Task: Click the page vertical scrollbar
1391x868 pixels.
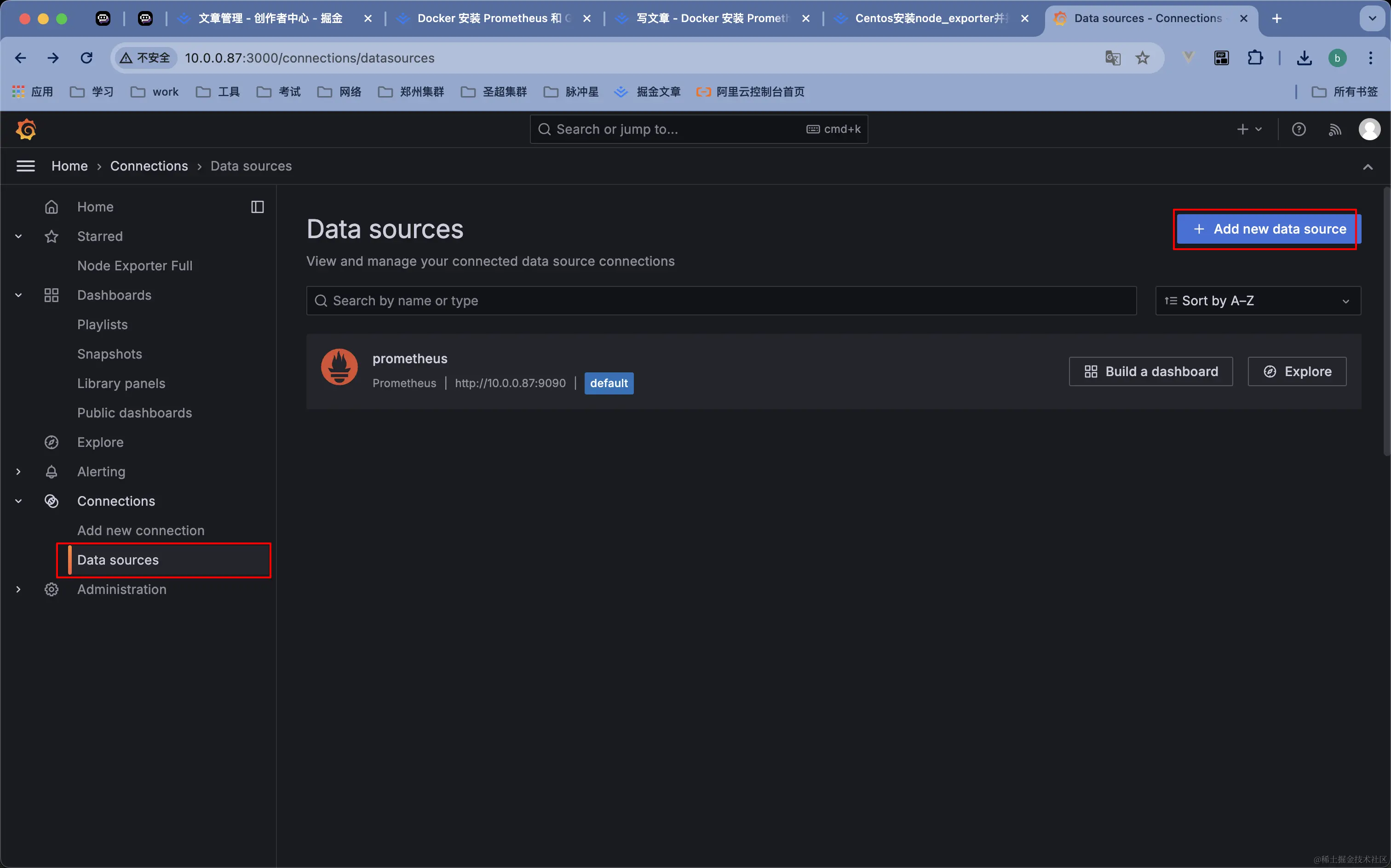Action: (1386, 321)
